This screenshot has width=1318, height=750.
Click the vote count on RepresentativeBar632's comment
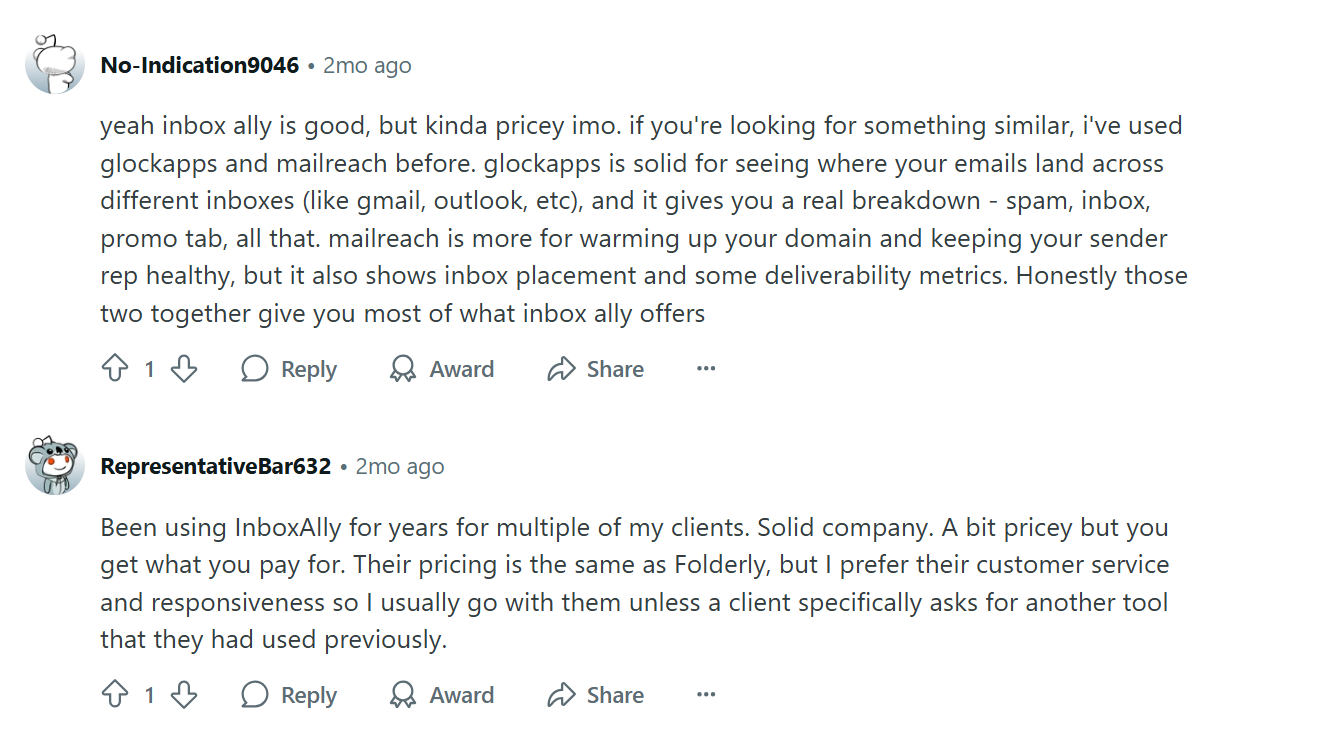tap(149, 695)
